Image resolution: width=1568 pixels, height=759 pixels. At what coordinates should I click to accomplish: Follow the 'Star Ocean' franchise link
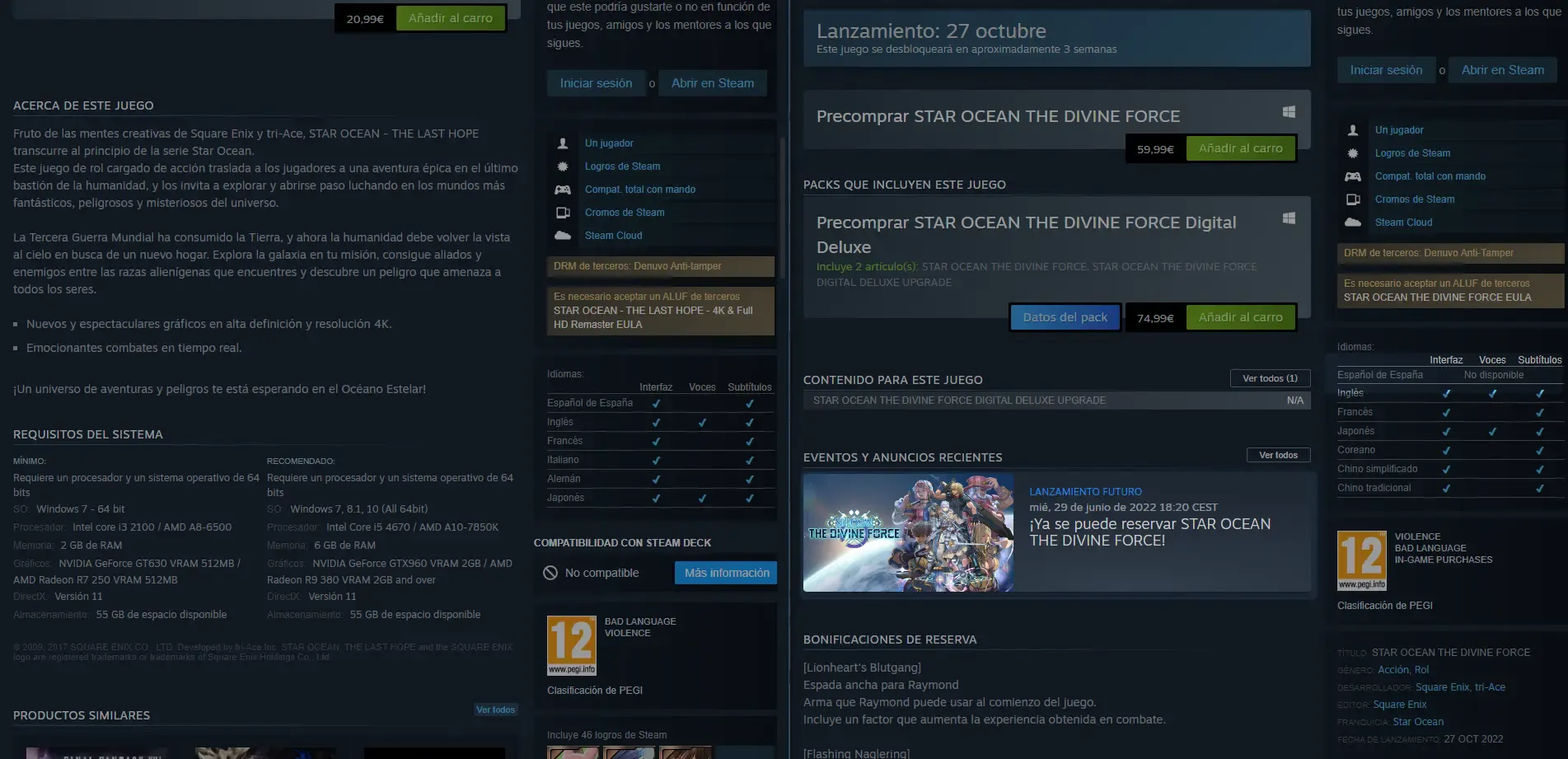pyautogui.click(x=1418, y=722)
